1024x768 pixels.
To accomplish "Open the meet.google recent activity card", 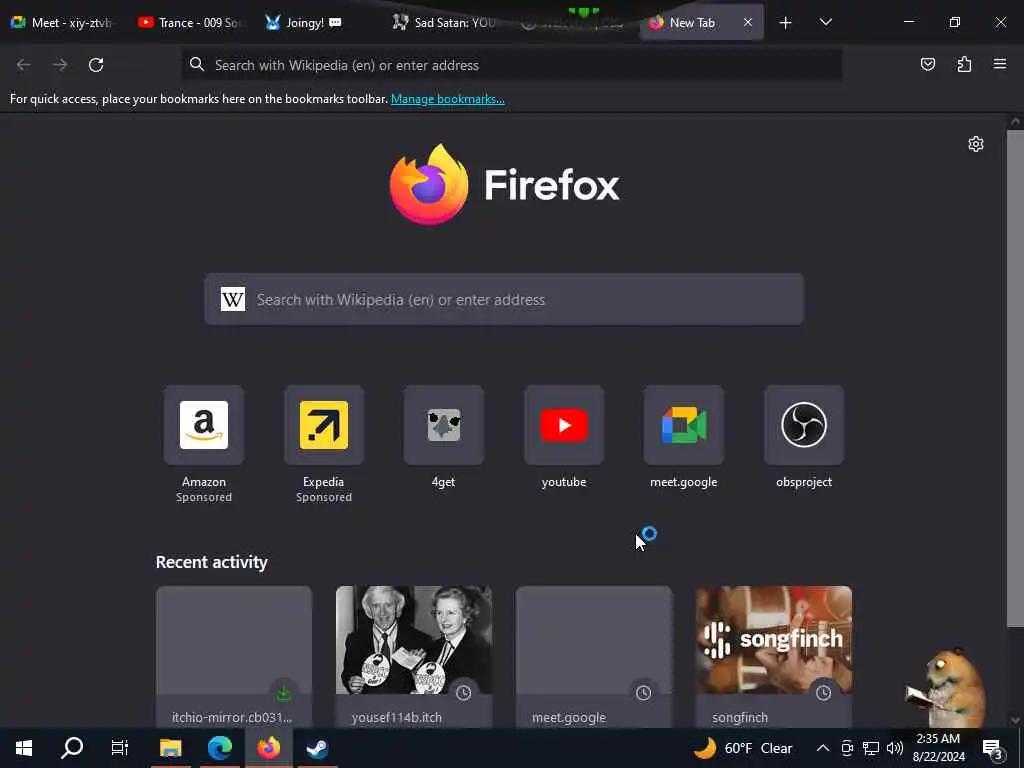I will (x=594, y=656).
